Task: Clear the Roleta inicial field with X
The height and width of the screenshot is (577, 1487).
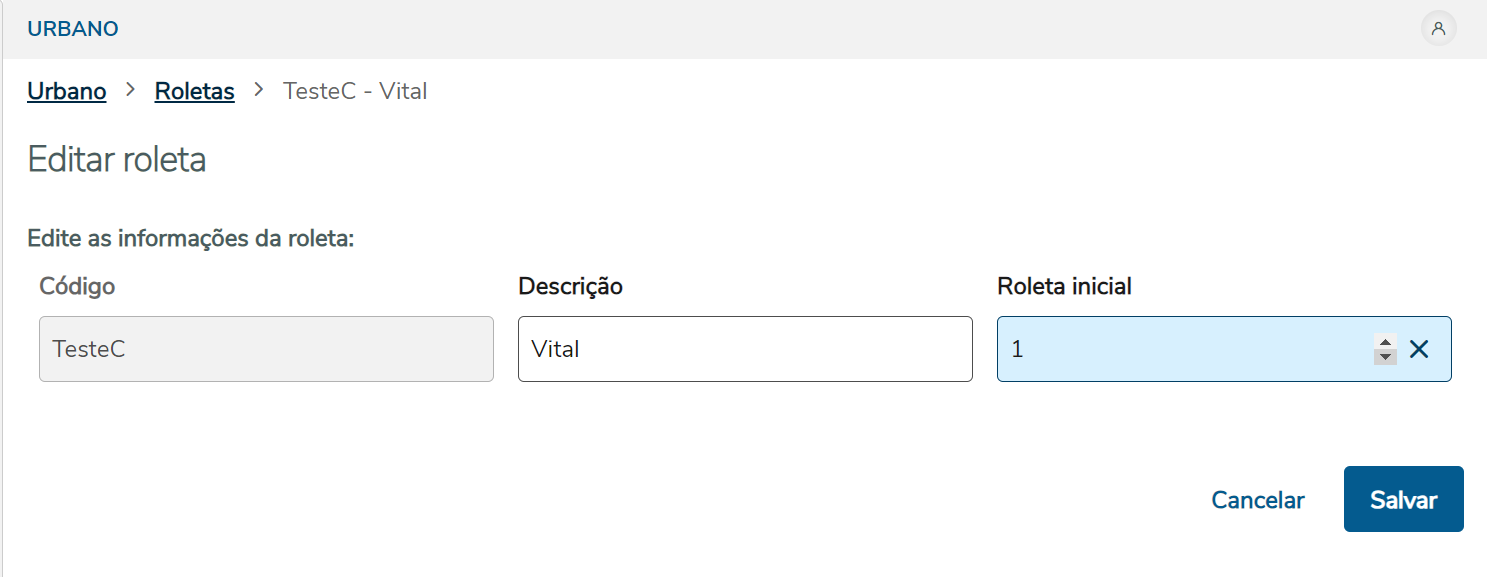Action: [x=1419, y=349]
